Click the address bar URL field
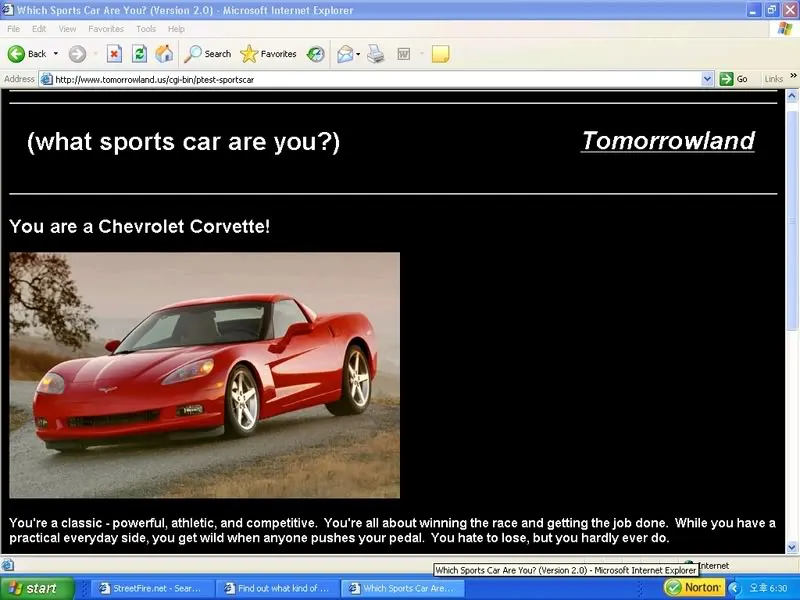Screen dimensions: 800x600 [377, 79]
